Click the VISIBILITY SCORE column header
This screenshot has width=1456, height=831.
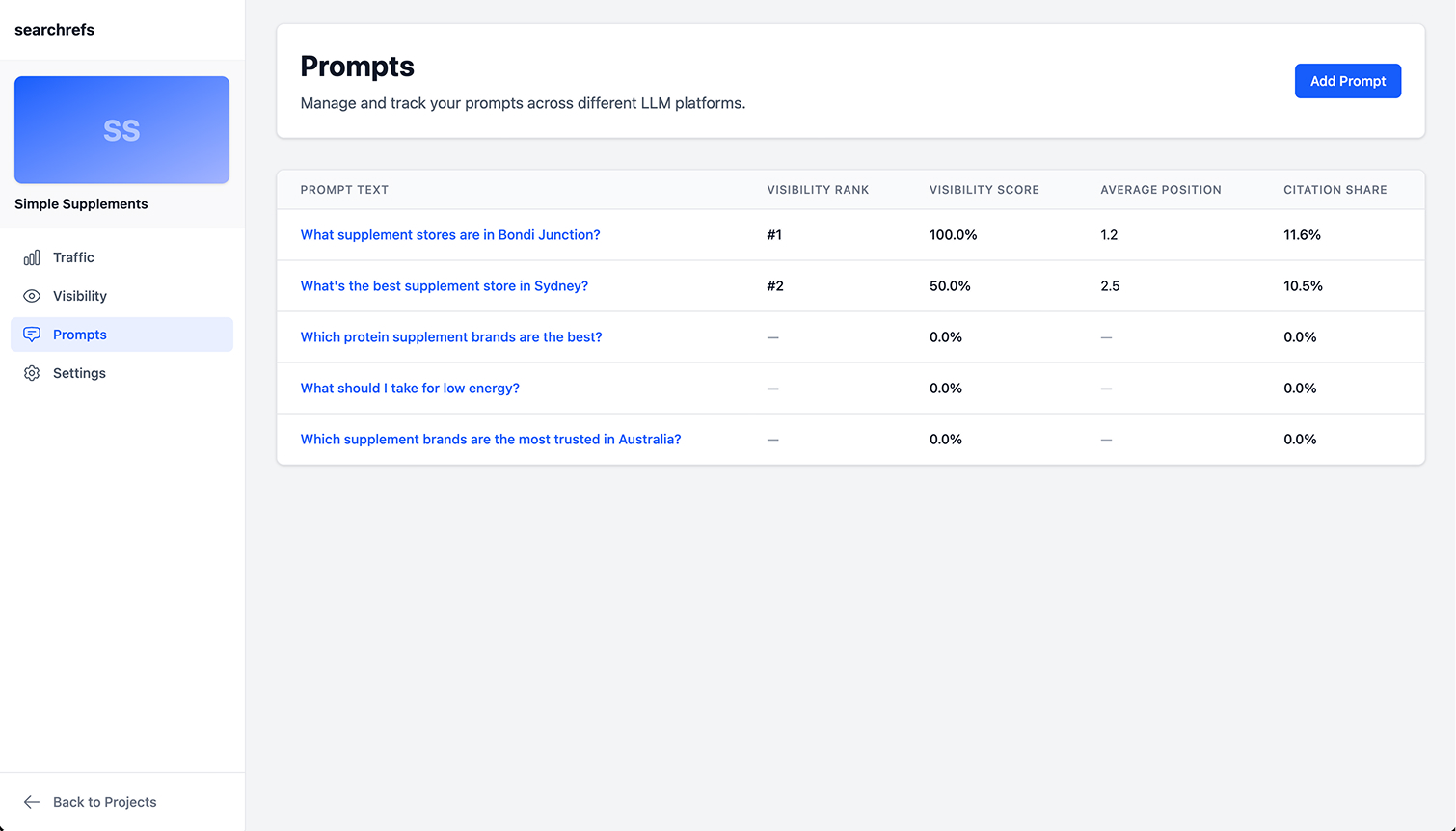pyautogui.click(x=984, y=190)
